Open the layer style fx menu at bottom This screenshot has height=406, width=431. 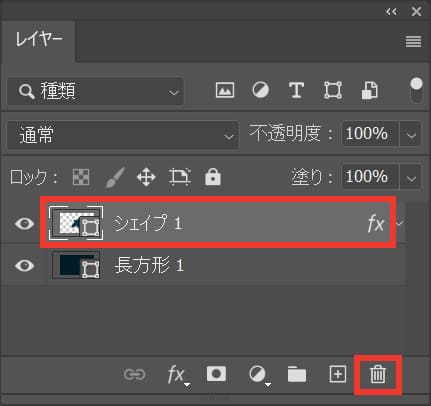click(178, 375)
